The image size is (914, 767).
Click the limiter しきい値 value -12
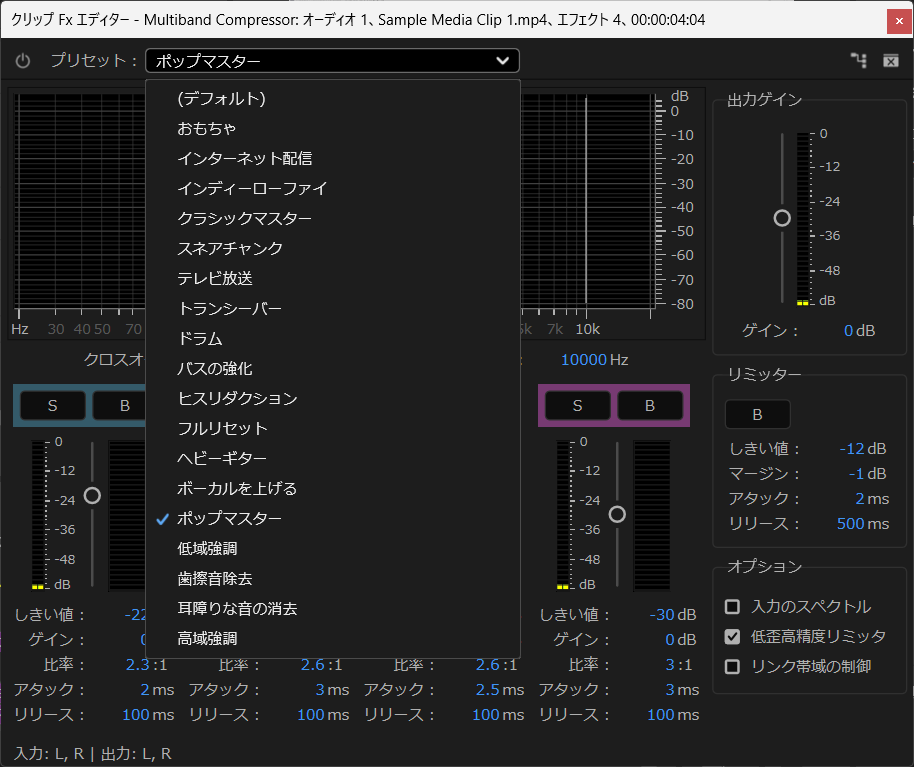click(851, 449)
